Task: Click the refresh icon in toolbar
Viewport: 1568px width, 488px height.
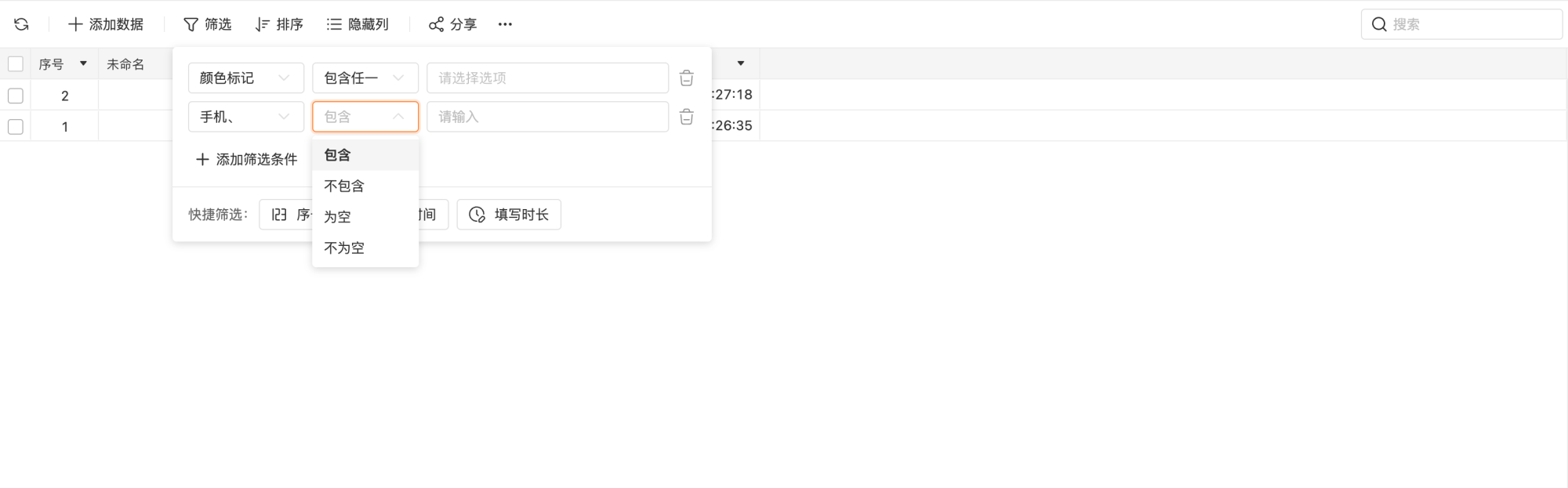Action: pos(22,24)
